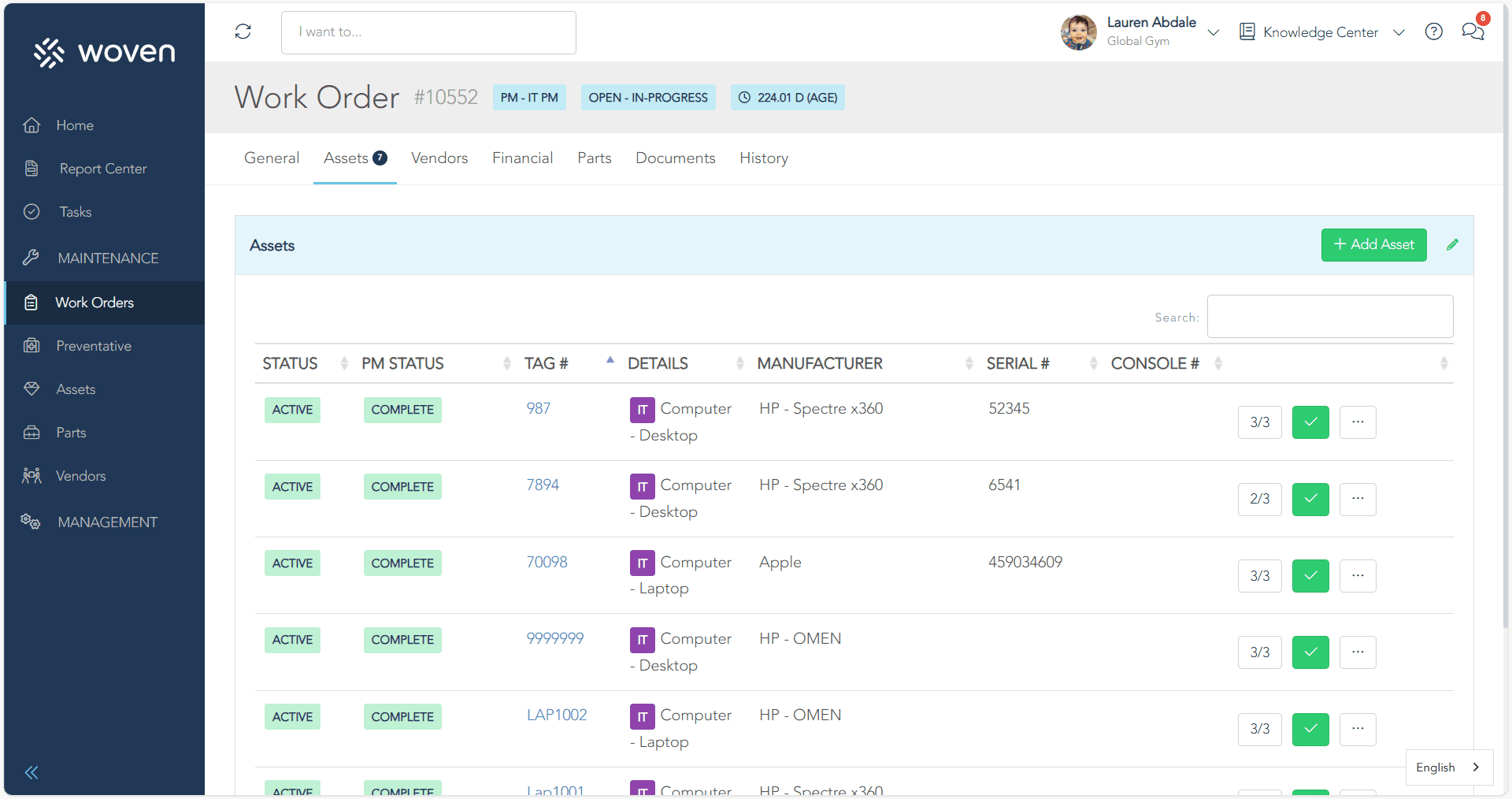Click the IT icon in the tag 70098 row
The image size is (1512, 799).
[642, 563]
